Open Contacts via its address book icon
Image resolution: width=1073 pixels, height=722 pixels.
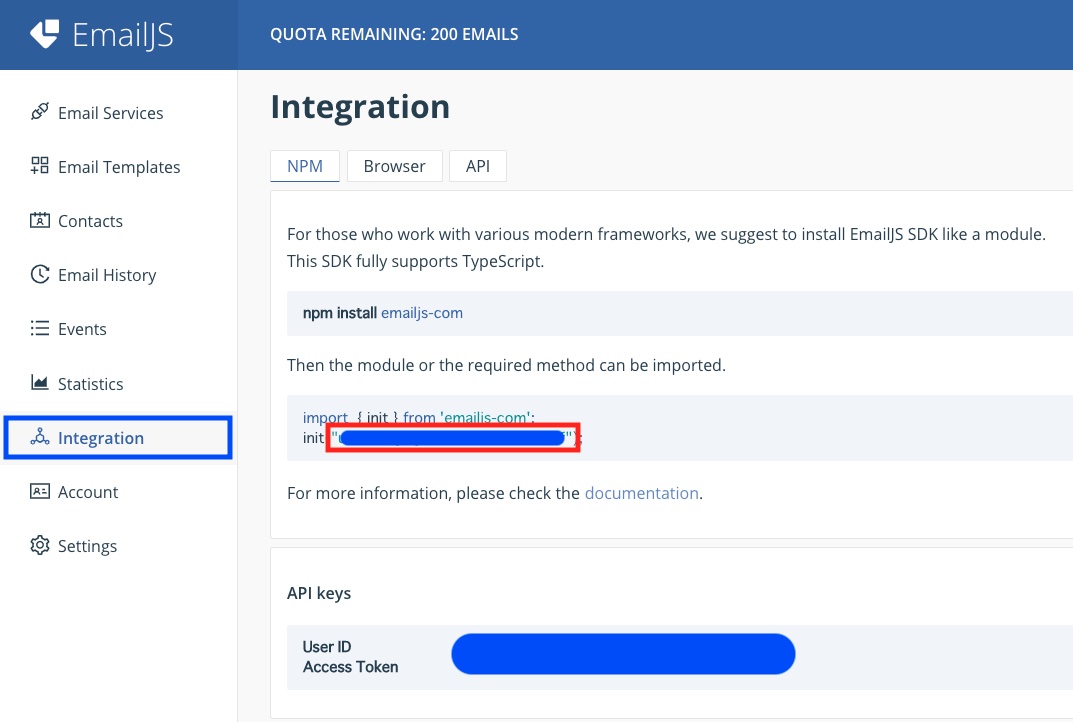(39, 221)
